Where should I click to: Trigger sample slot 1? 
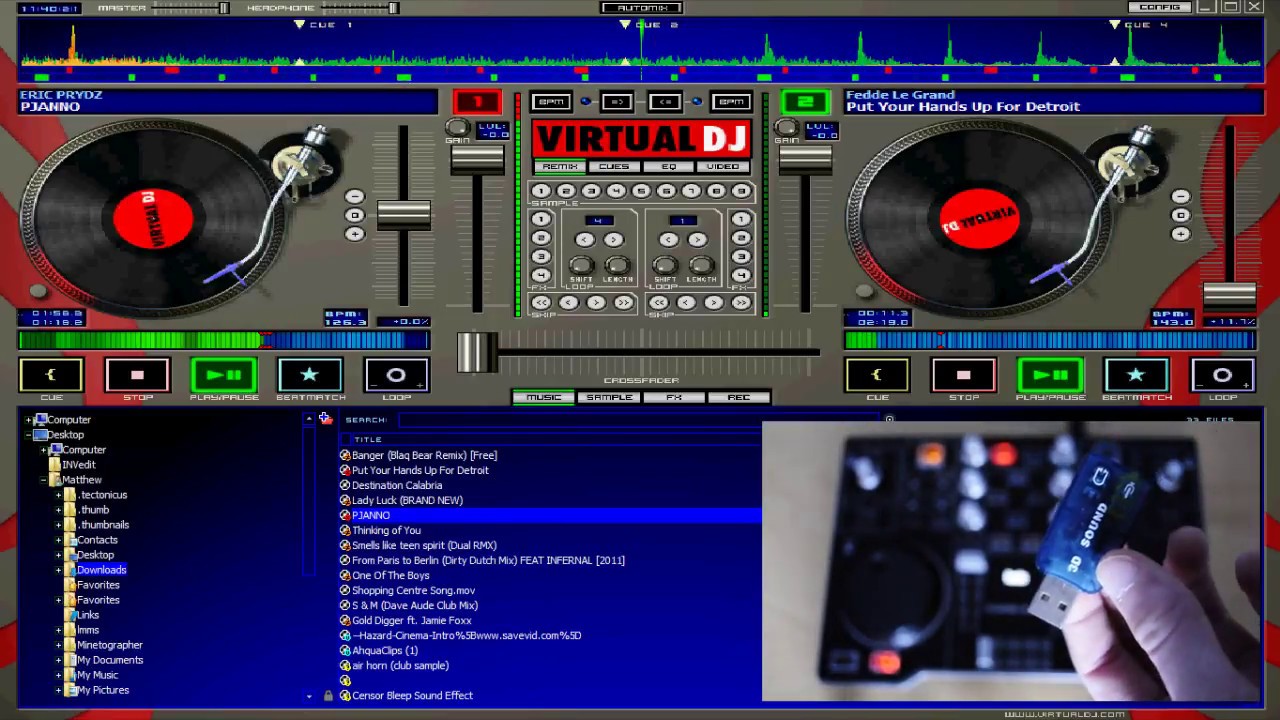[541, 191]
